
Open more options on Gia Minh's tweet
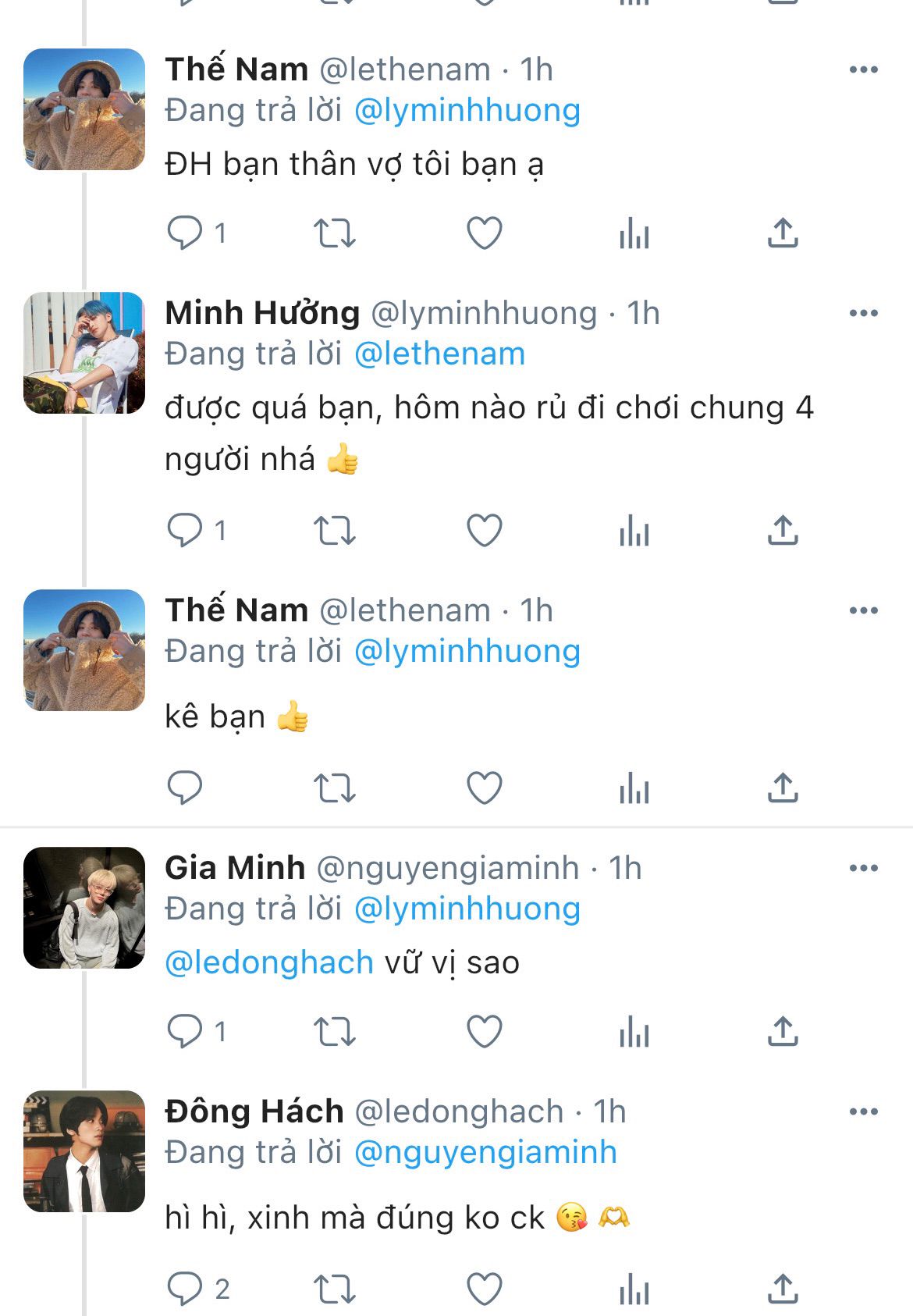(863, 868)
